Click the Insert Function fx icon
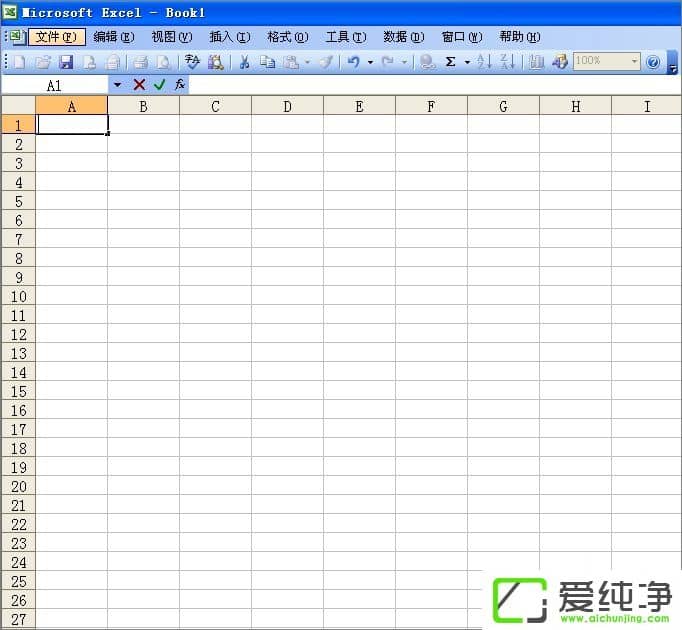682x630 pixels. 180,84
